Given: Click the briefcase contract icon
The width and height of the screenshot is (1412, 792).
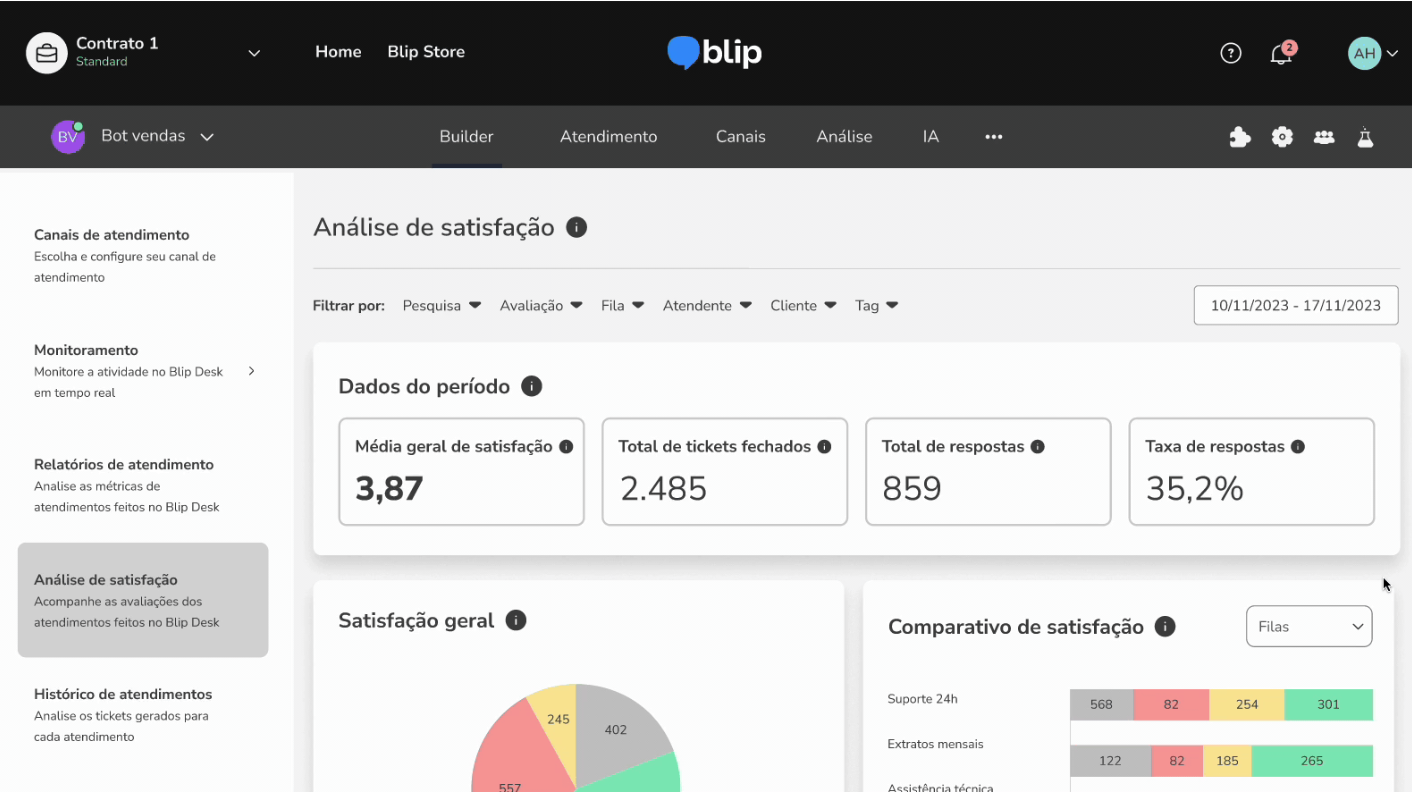Looking at the screenshot, I should 46,53.
